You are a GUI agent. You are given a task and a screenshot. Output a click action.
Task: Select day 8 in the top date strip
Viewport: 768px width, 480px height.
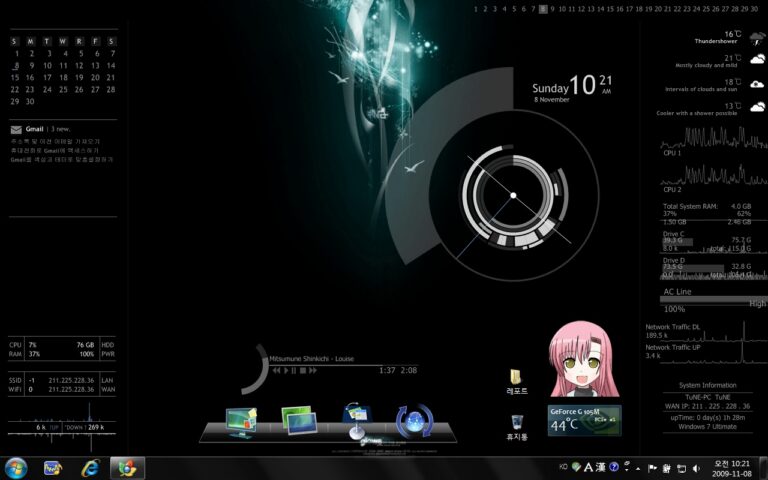click(543, 9)
